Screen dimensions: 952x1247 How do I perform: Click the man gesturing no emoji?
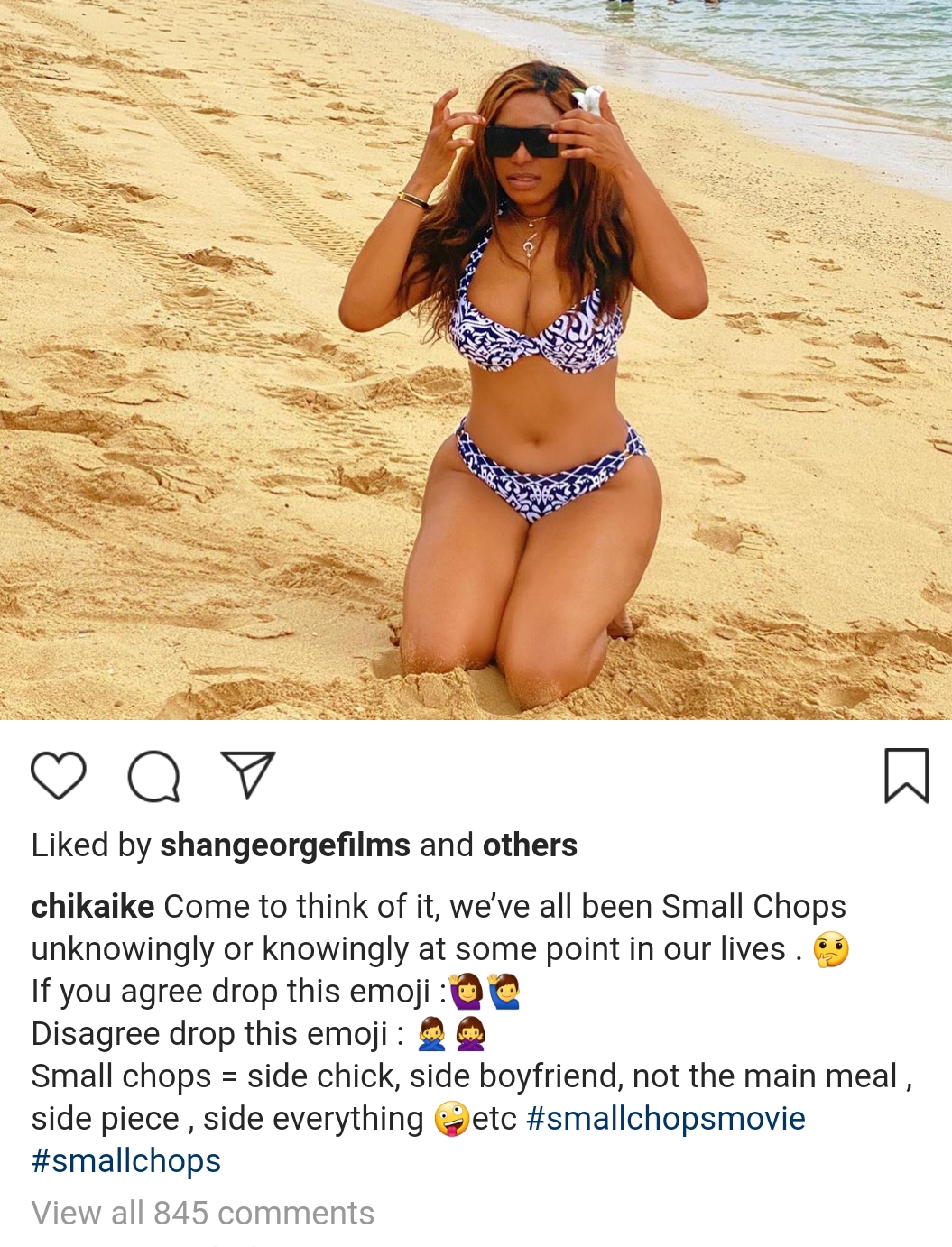[x=432, y=1034]
